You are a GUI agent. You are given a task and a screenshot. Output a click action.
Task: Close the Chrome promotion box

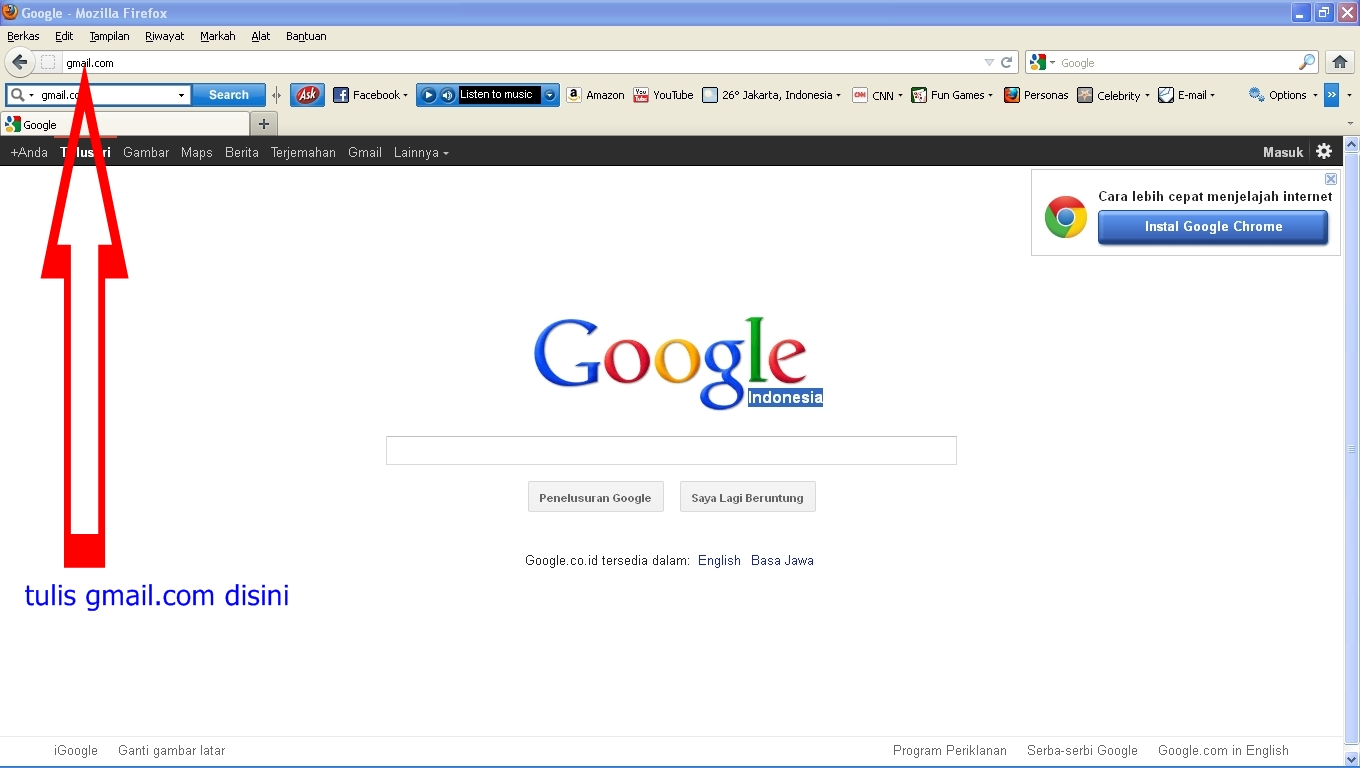[x=1331, y=179]
